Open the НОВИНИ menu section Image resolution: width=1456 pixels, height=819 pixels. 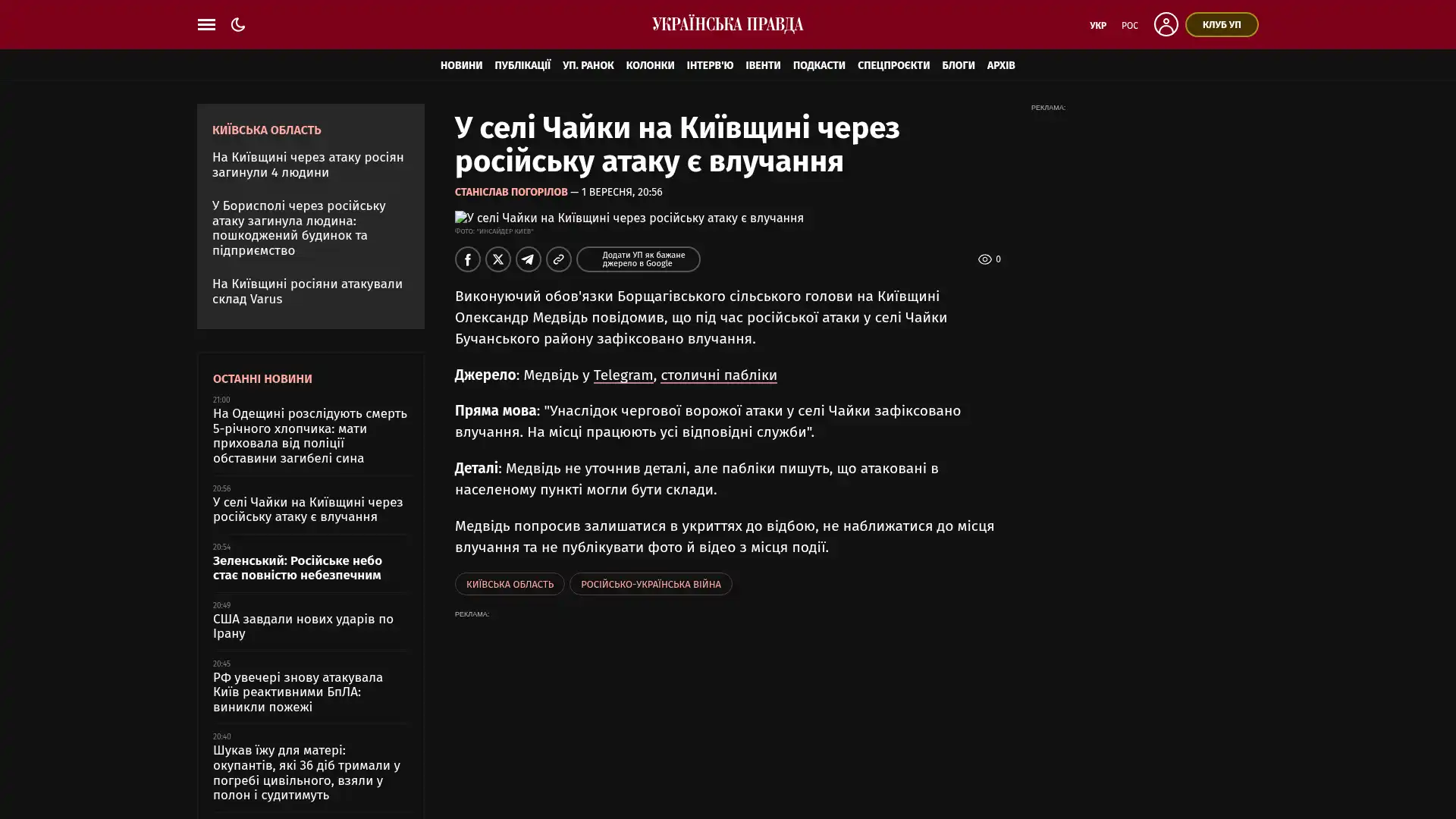(x=461, y=65)
